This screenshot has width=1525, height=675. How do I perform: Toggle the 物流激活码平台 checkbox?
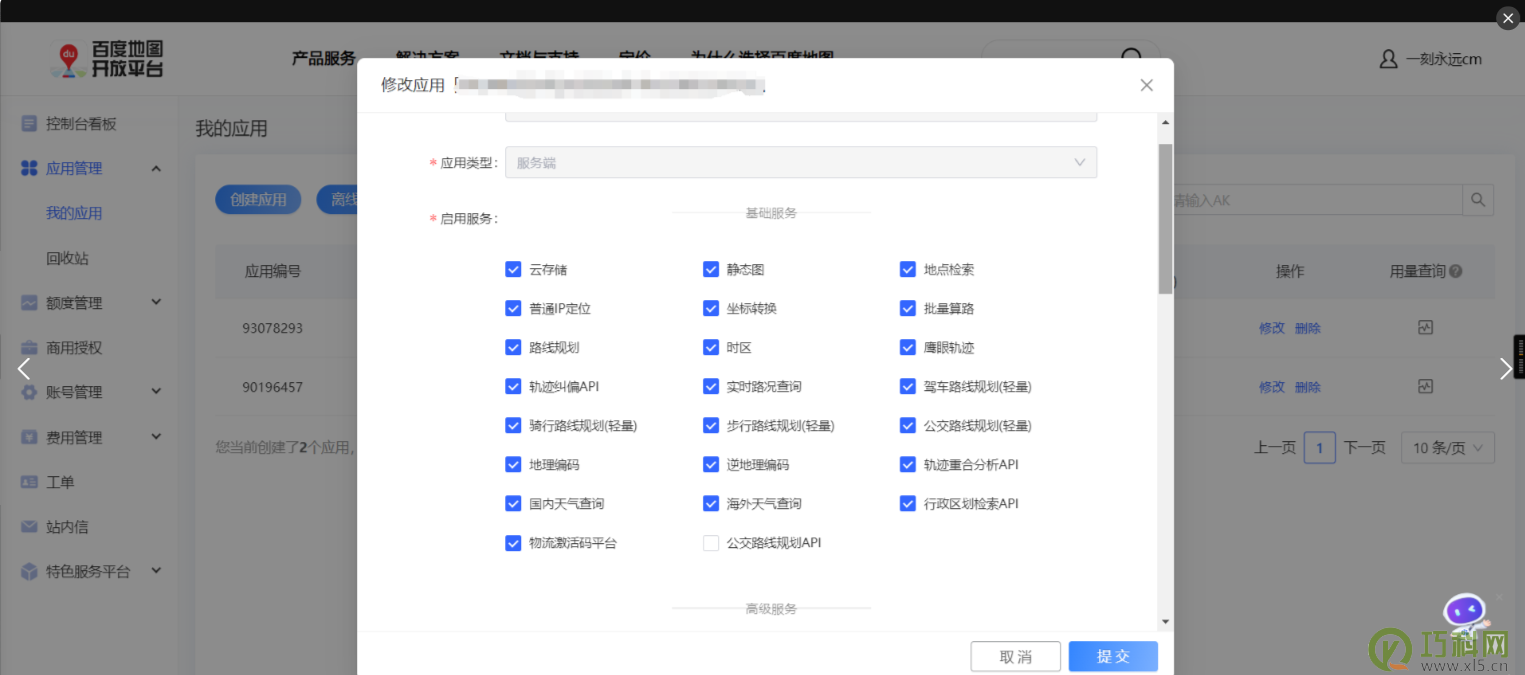coord(513,543)
